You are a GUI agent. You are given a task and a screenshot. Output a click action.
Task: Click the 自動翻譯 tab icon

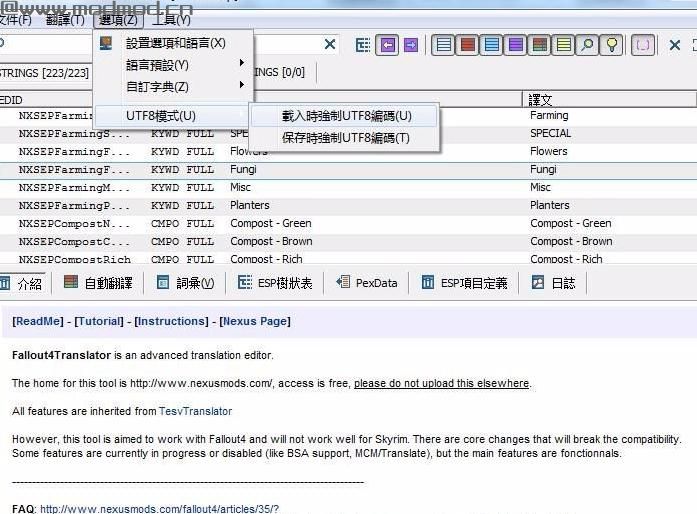coord(71,281)
